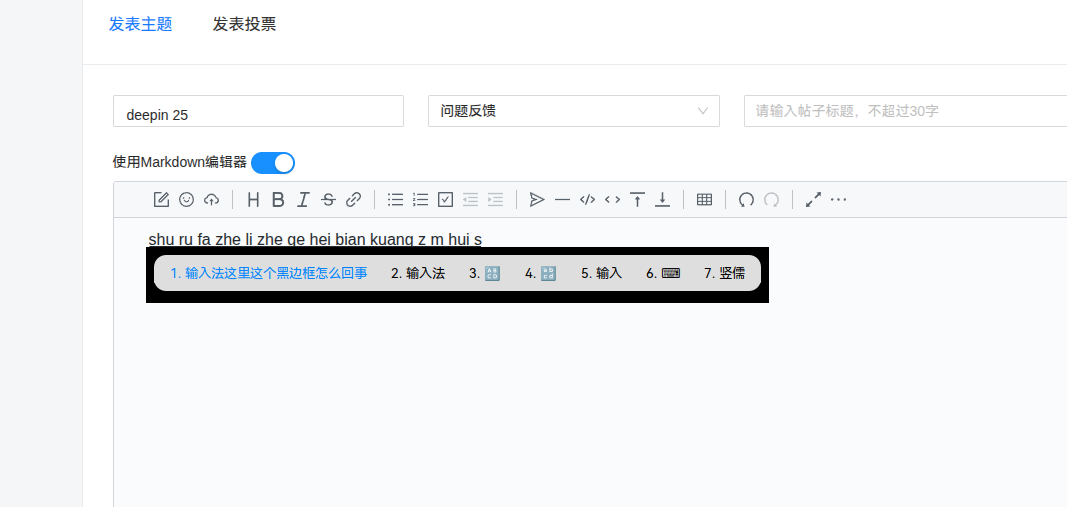Open more editor options ellipsis
Screen dimensions: 1067x507
coord(838,199)
